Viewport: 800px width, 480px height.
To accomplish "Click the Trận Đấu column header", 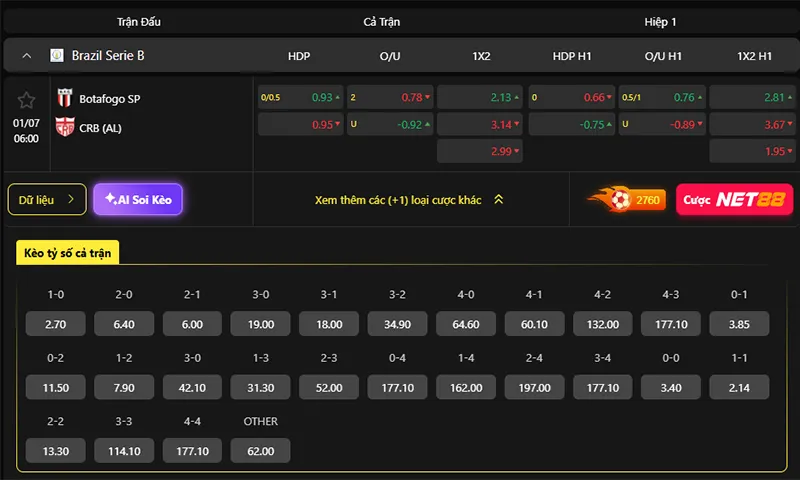I will click(x=139, y=22).
